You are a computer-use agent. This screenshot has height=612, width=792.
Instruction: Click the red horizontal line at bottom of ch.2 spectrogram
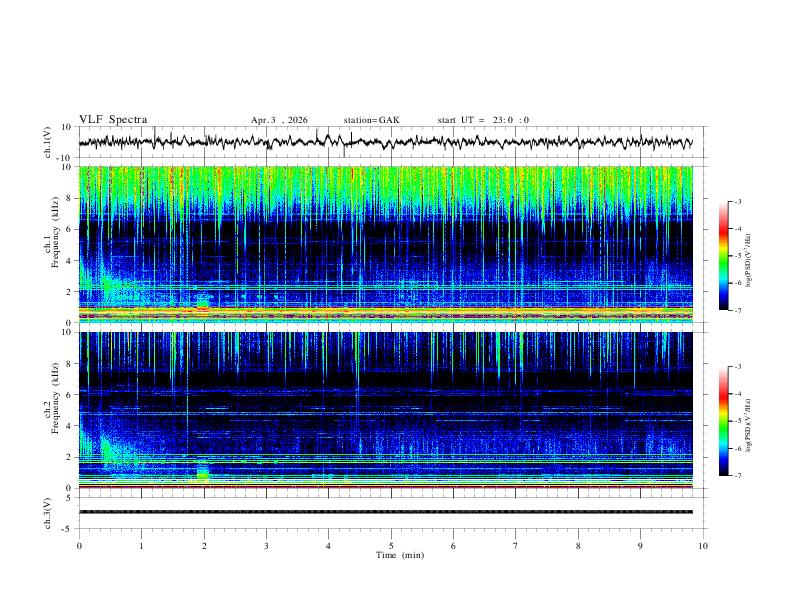coord(386,487)
